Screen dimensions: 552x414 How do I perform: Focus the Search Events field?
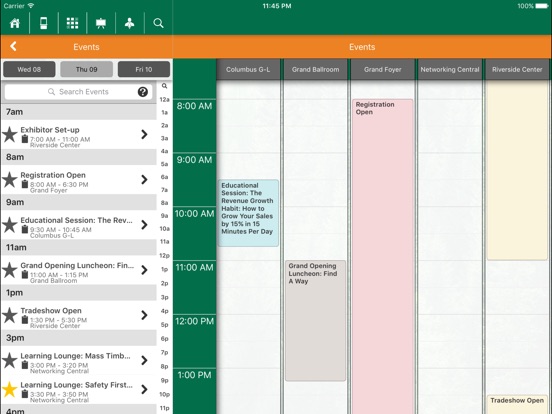point(78,92)
